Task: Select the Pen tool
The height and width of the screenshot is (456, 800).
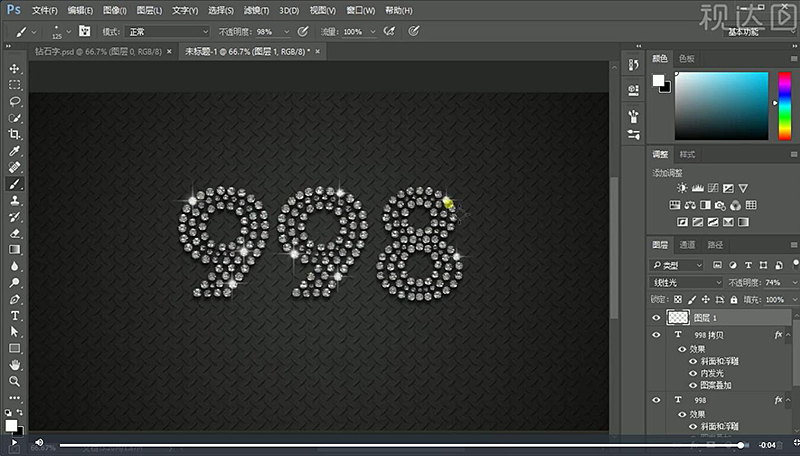Action: (x=14, y=299)
